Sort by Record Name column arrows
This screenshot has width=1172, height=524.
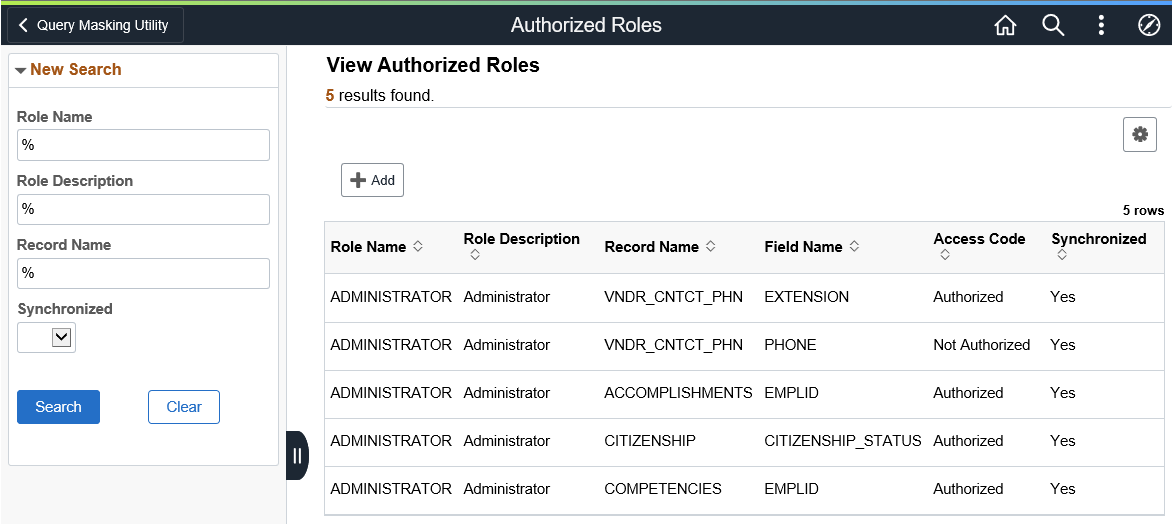pyautogui.click(x=710, y=247)
